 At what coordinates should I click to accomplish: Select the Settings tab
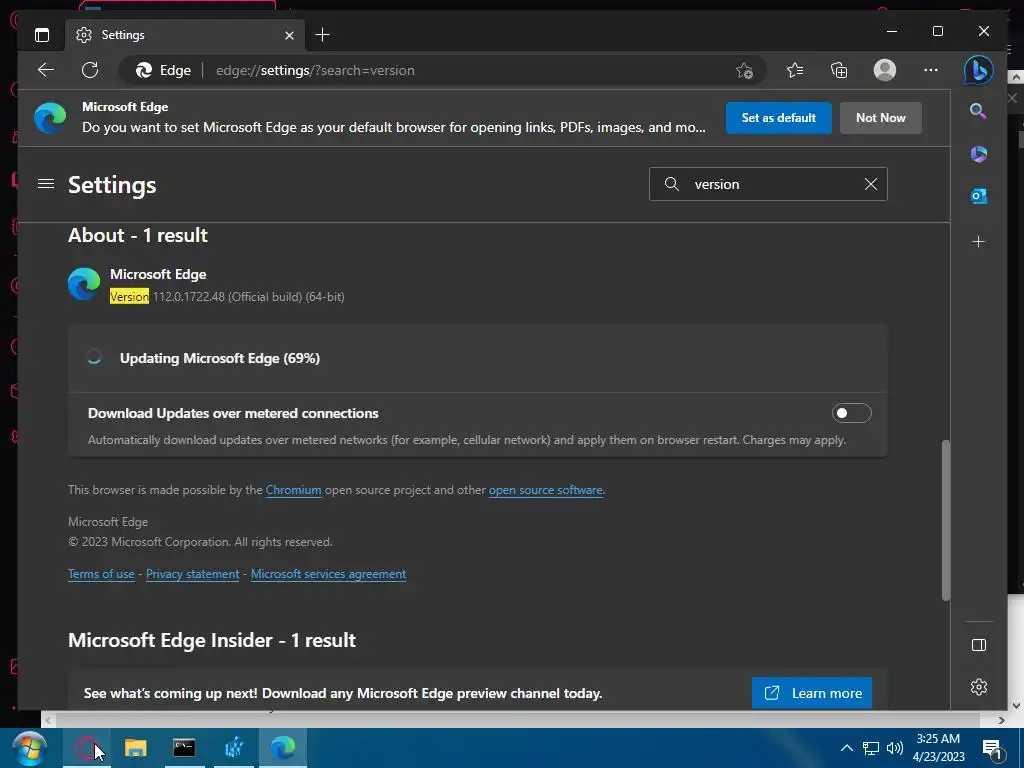coord(185,35)
